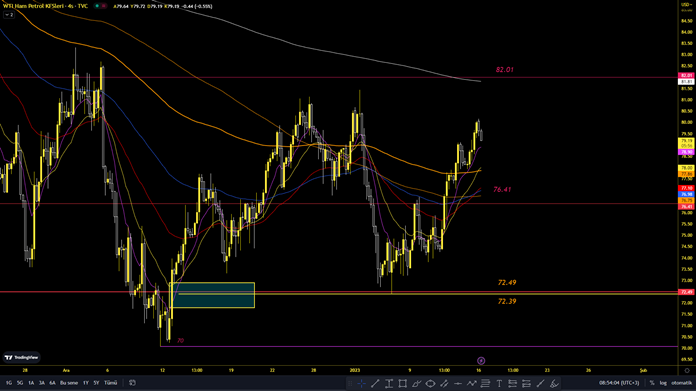Viewport: 696px width, 391px height.
Task: Click the green market status dot
Action: point(97,6)
